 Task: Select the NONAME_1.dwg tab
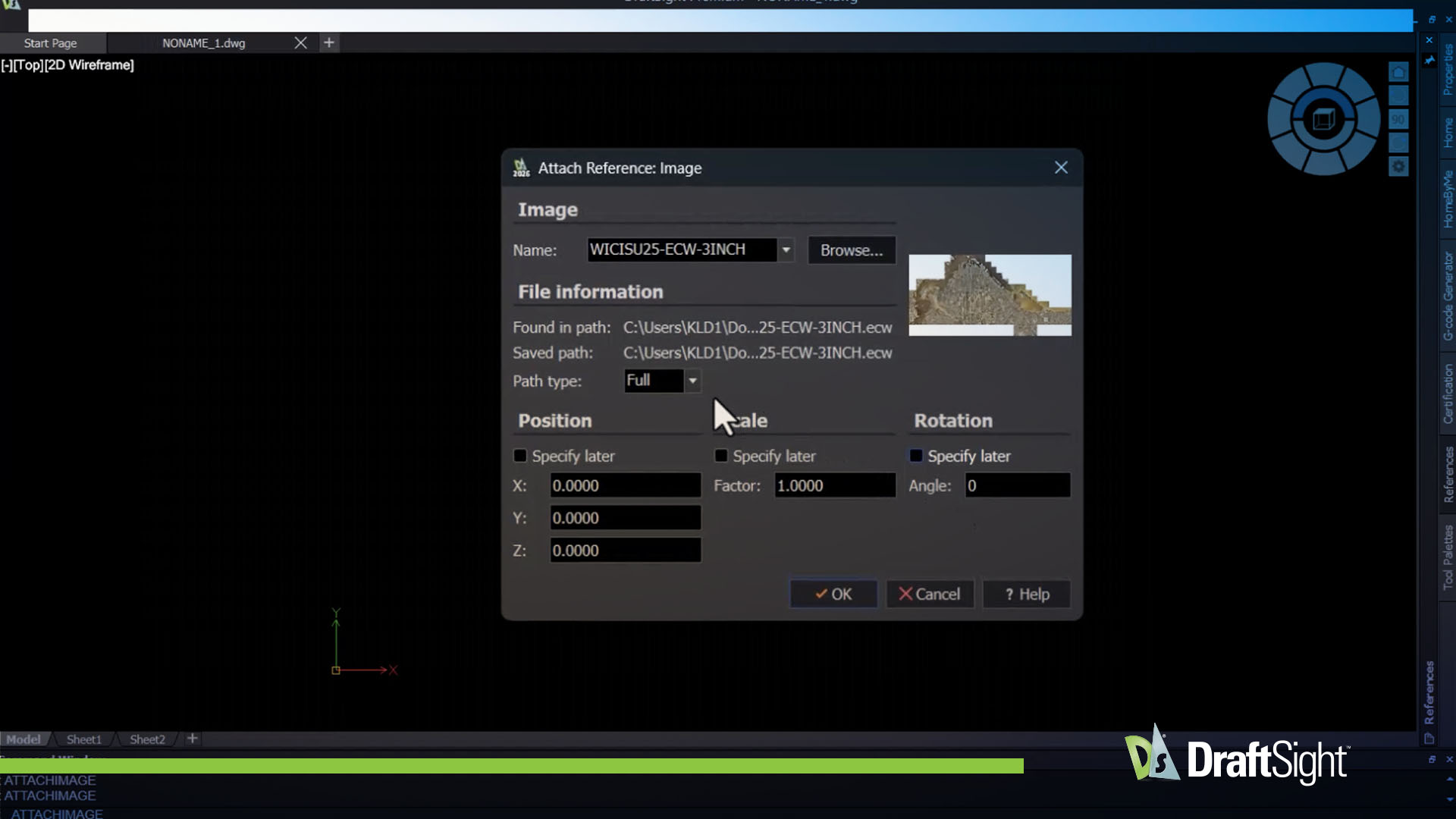click(204, 43)
